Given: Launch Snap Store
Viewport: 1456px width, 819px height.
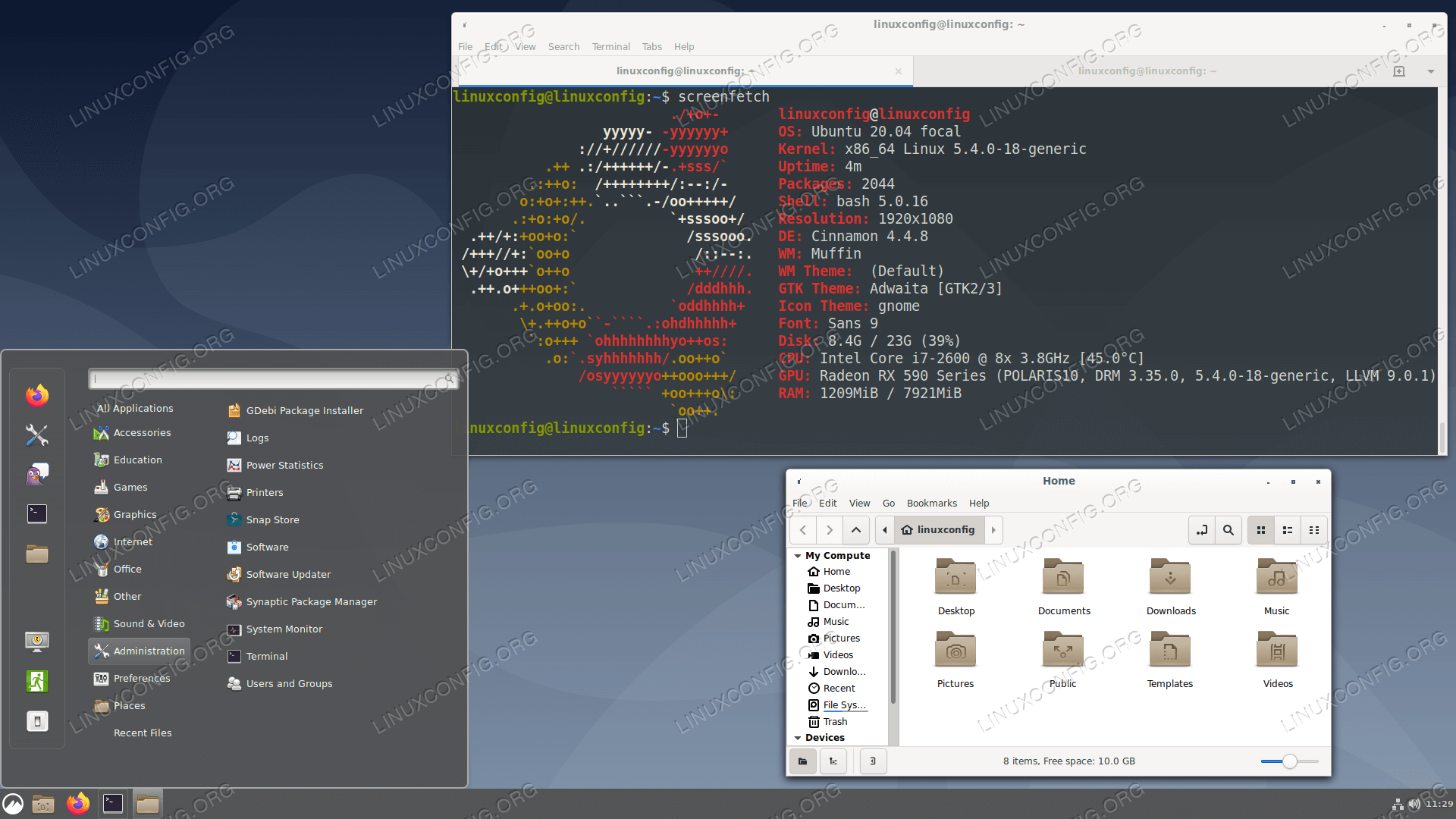Looking at the screenshot, I should (x=263, y=519).
